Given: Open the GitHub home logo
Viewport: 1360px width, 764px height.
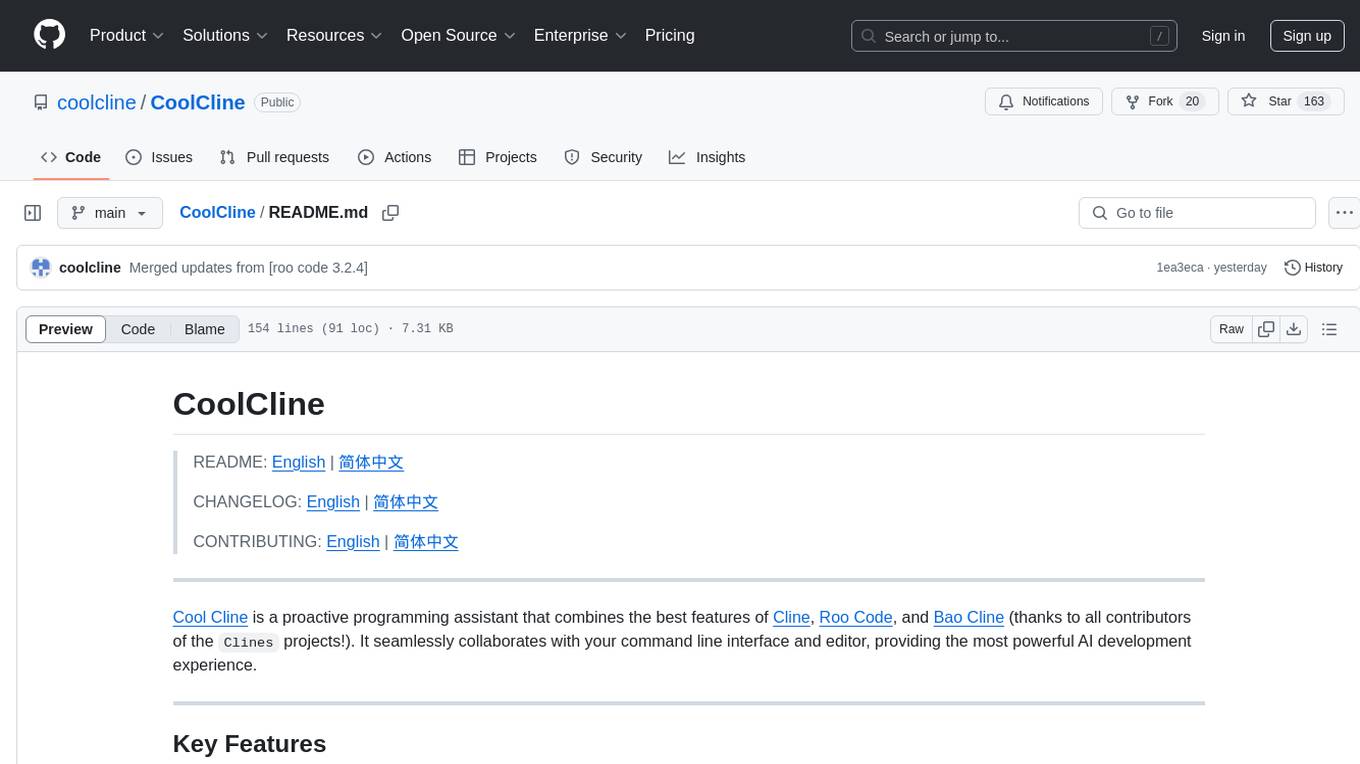Looking at the screenshot, I should point(50,35).
